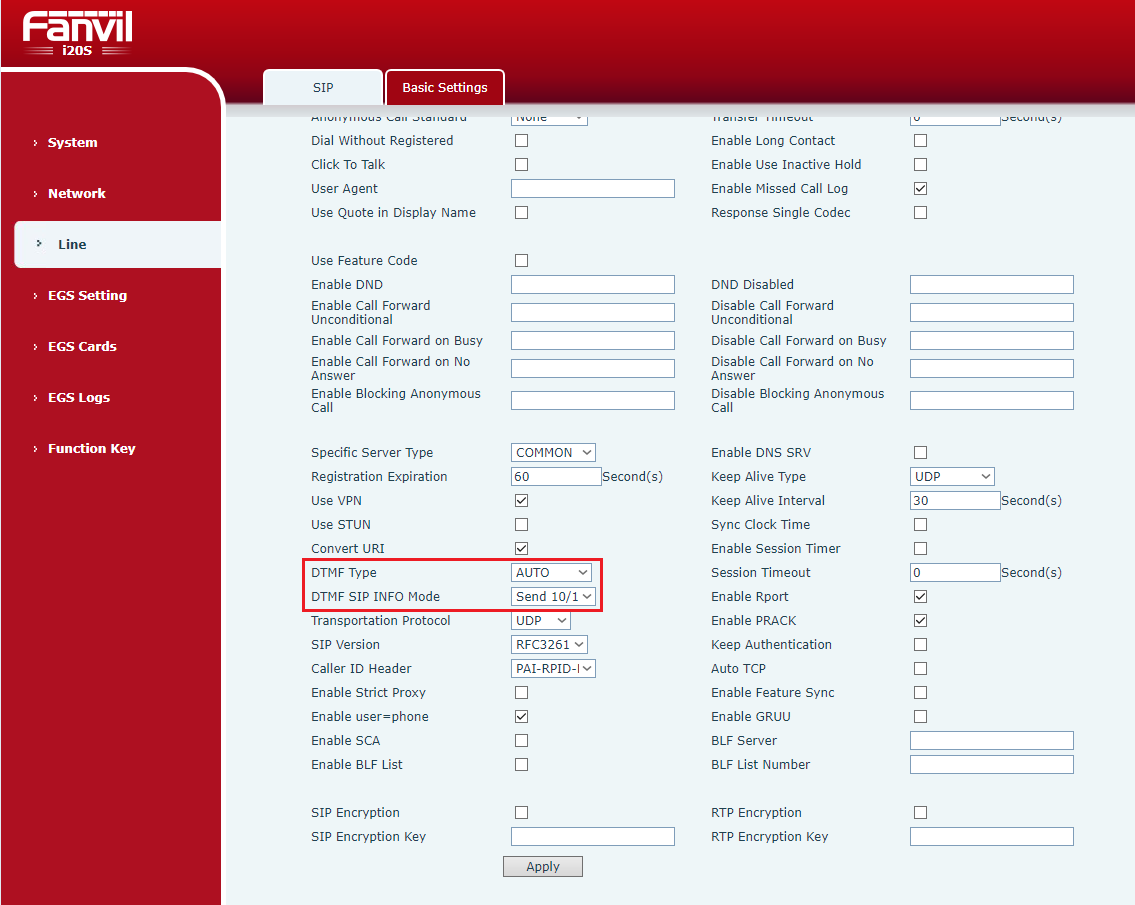Expand the Keep Alive Type dropdown
The image size is (1135, 905).
click(951, 477)
